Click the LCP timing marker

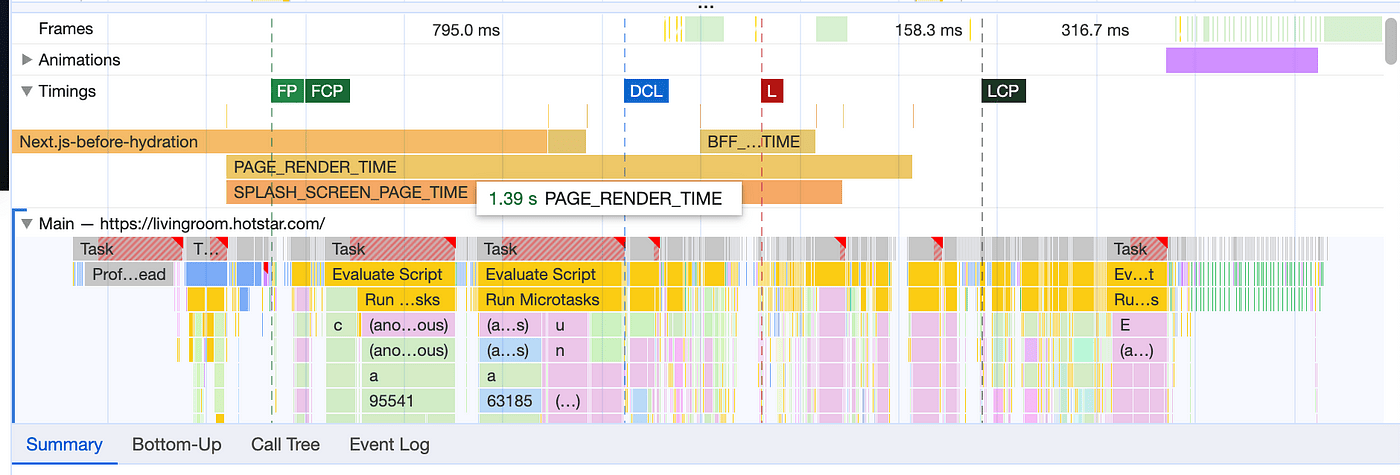pos(1003,92)
